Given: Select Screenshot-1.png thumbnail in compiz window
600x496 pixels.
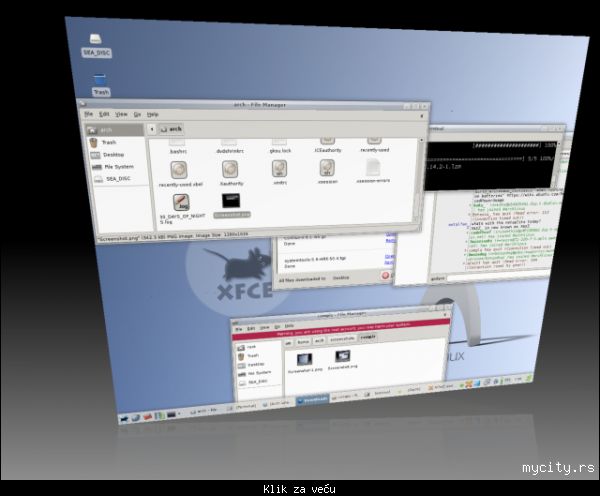Looking at the screenshot, I should point(305,359).
